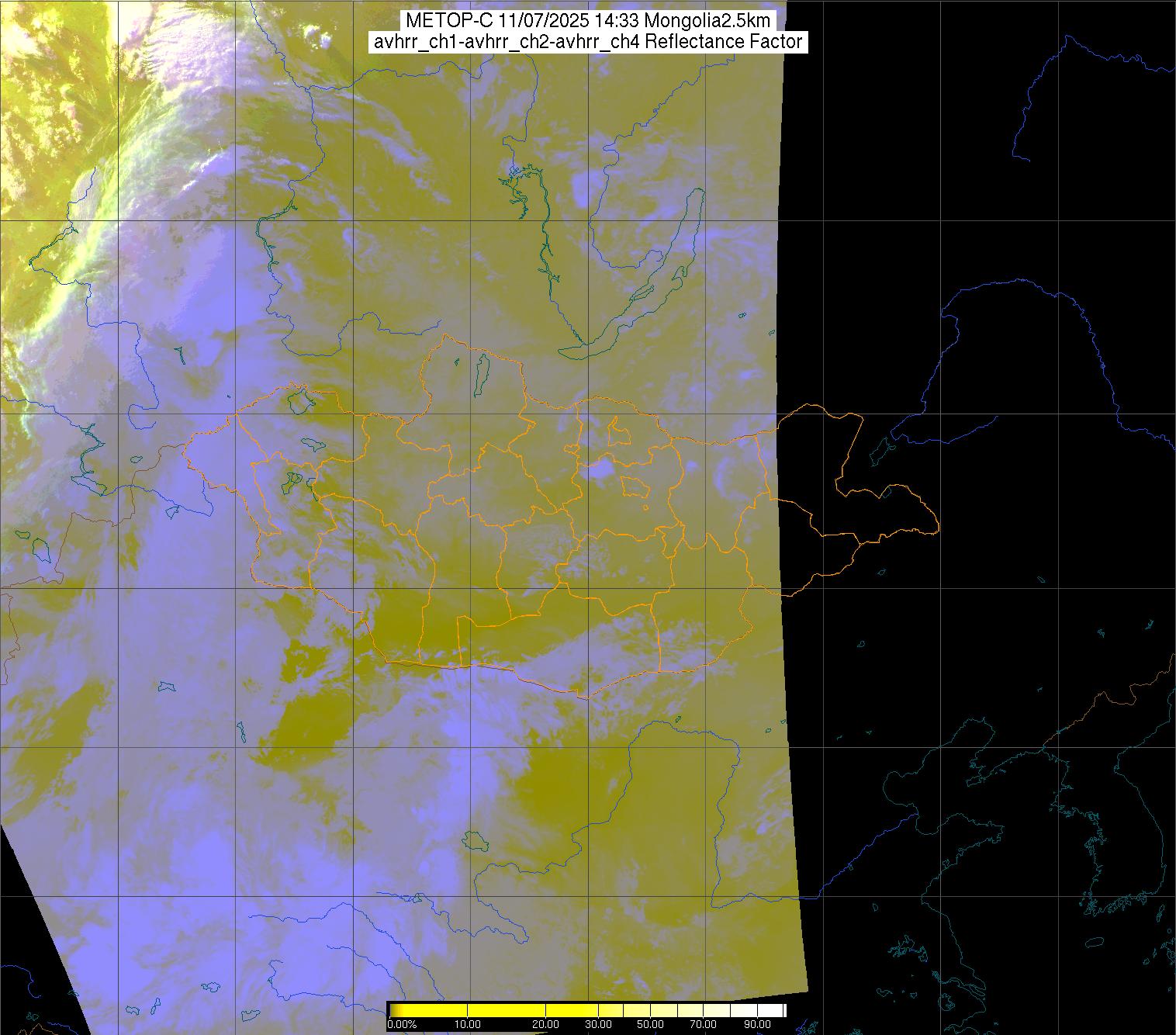
Task: Click the avhrr channel Reflectance Factor subtitle
Action: [588, 42]
